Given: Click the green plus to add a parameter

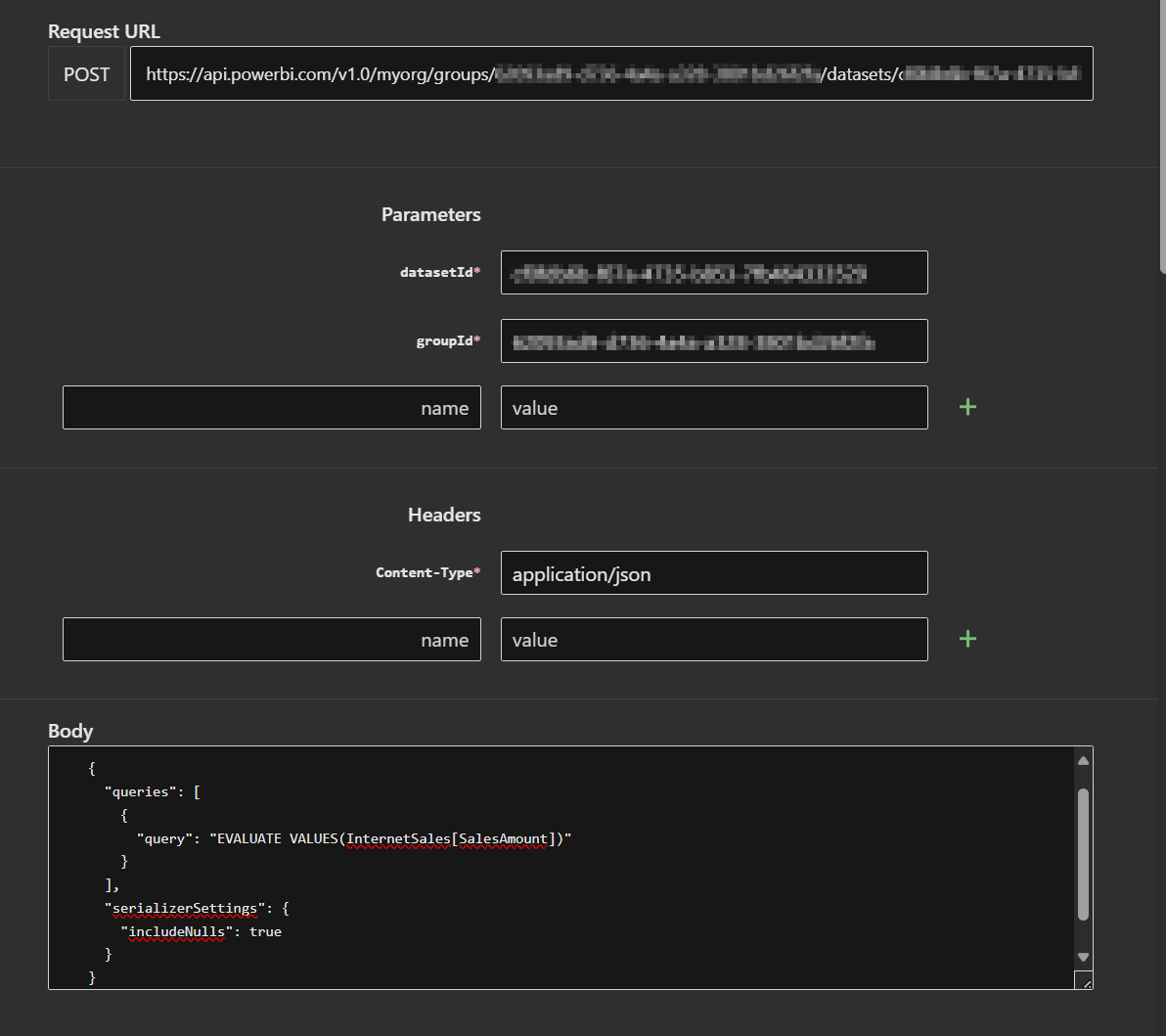Looking at the screenshot, I should point(966,407).
